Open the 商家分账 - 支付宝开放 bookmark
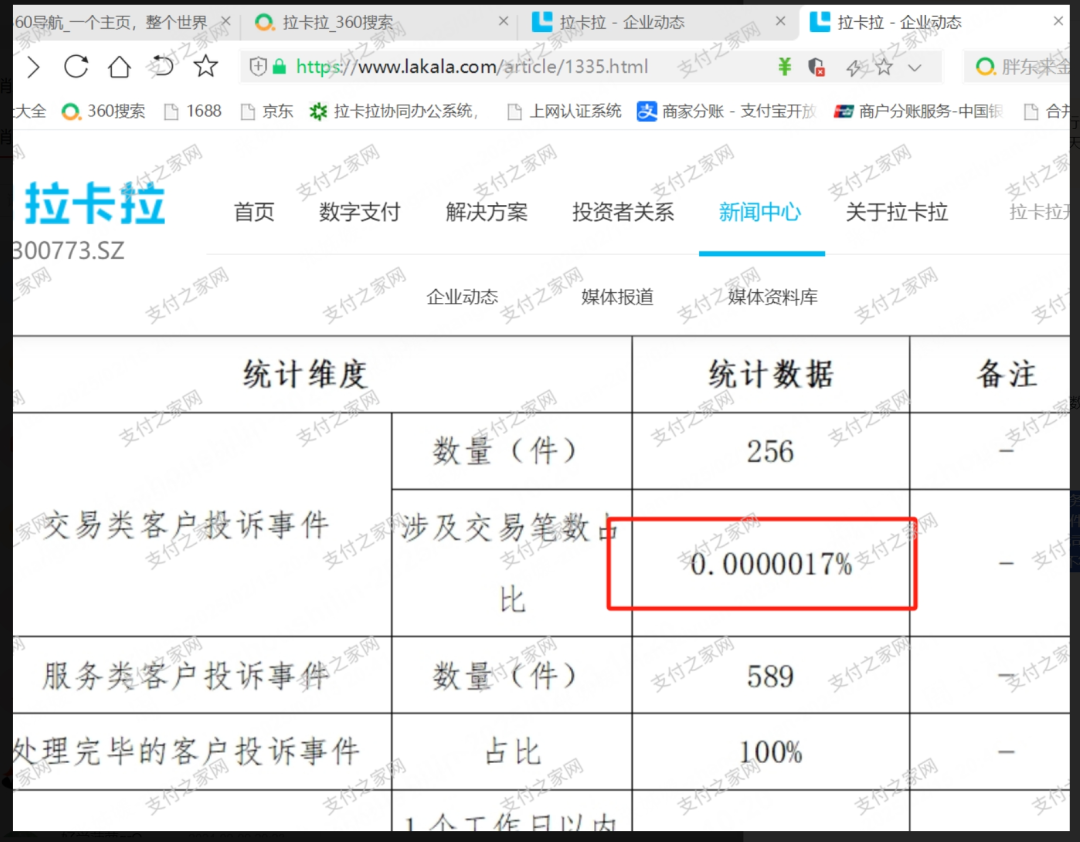The height and width of the screenshot is (842, 1080). click(x=727, y=111)
